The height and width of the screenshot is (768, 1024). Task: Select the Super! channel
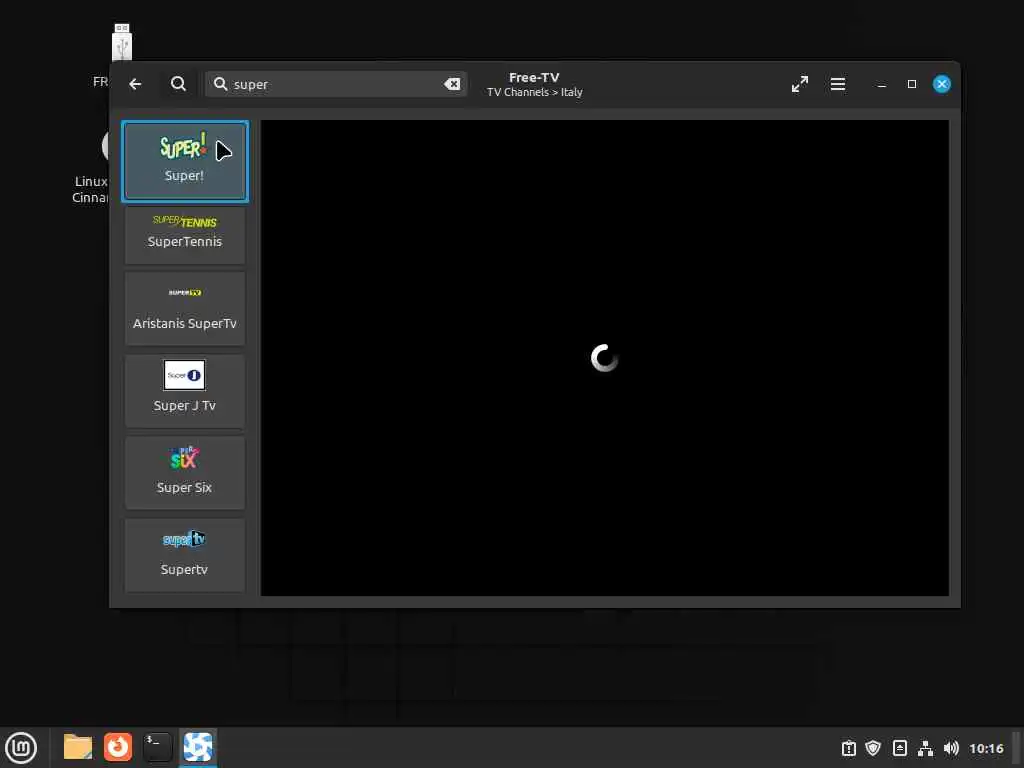tap(185, 161)
